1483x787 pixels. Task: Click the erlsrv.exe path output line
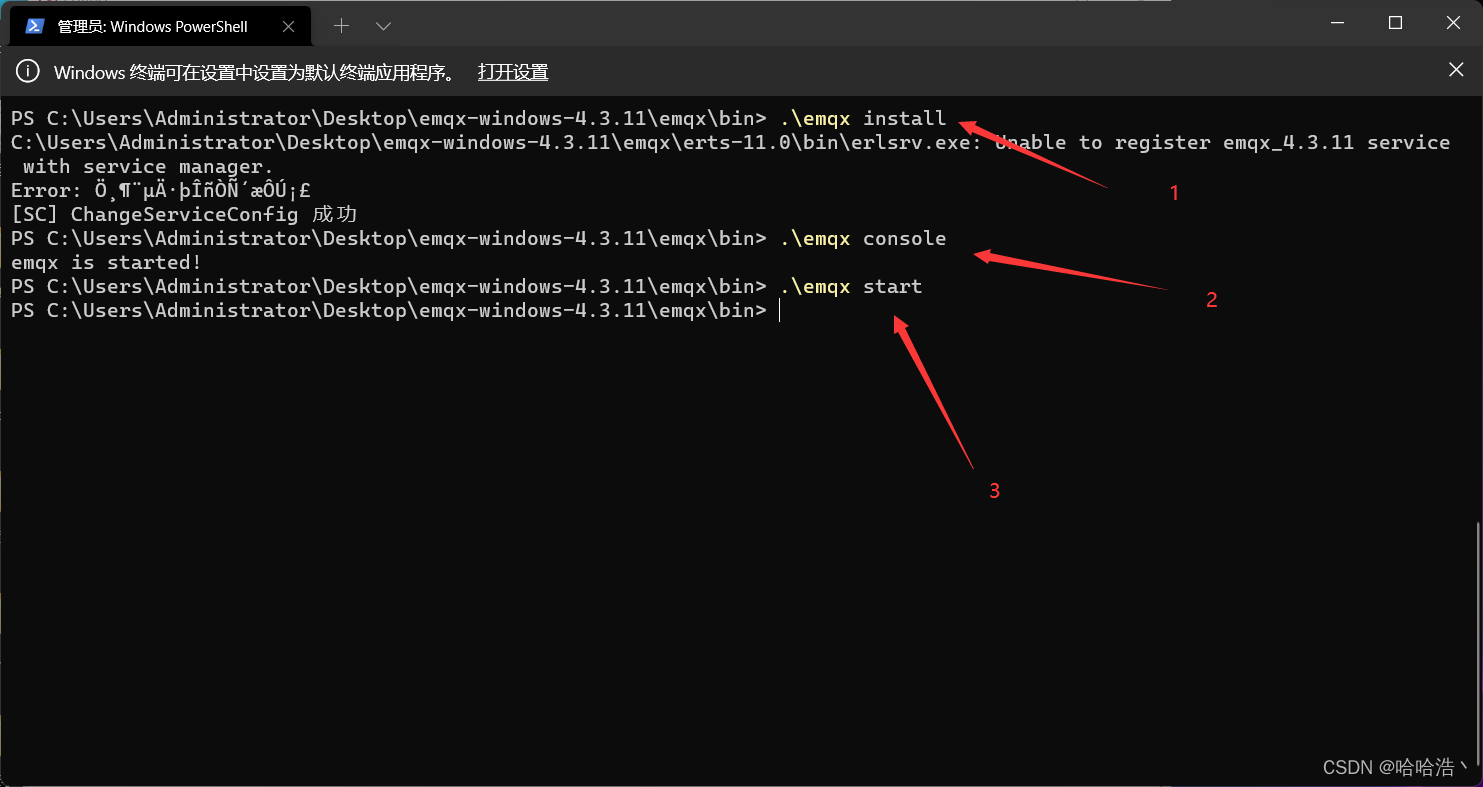(730, 143)
